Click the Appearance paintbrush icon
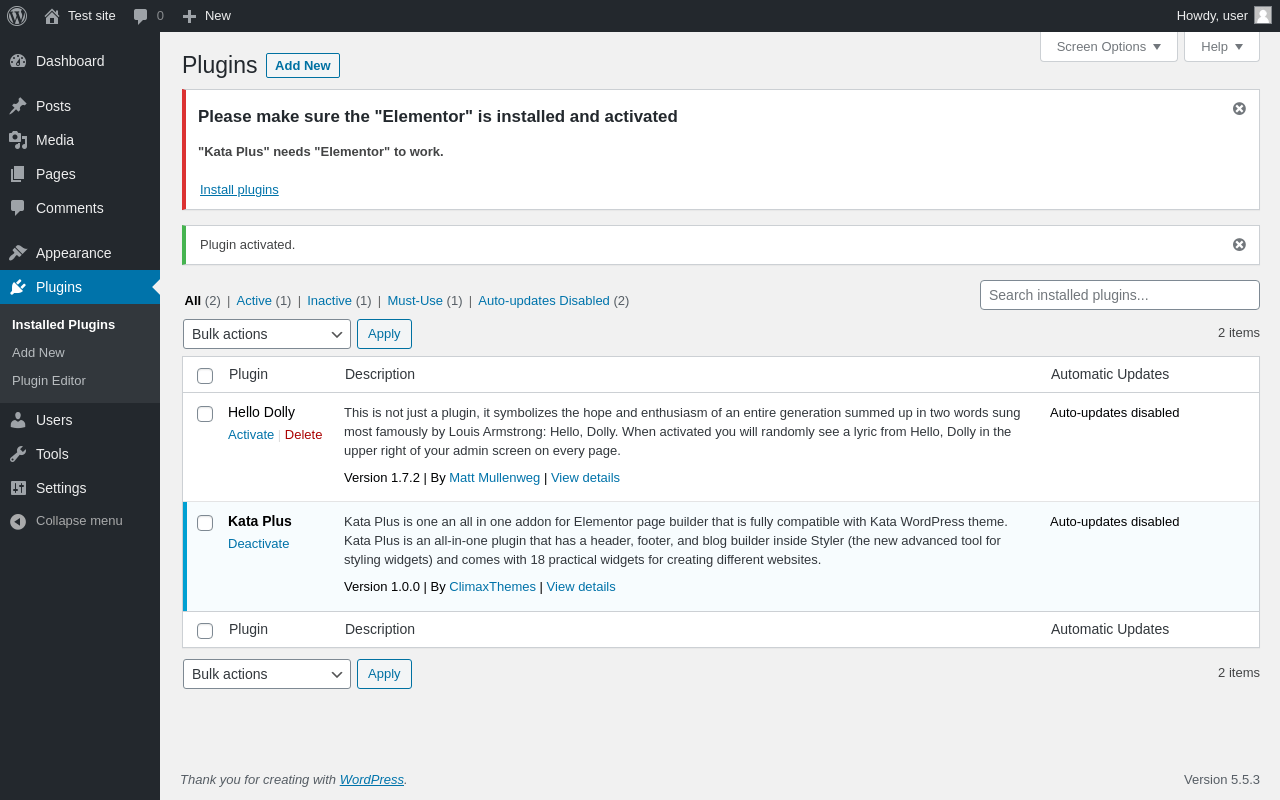Image resolution: width=1280 pixels, height=800 pixels. (18, 253)
